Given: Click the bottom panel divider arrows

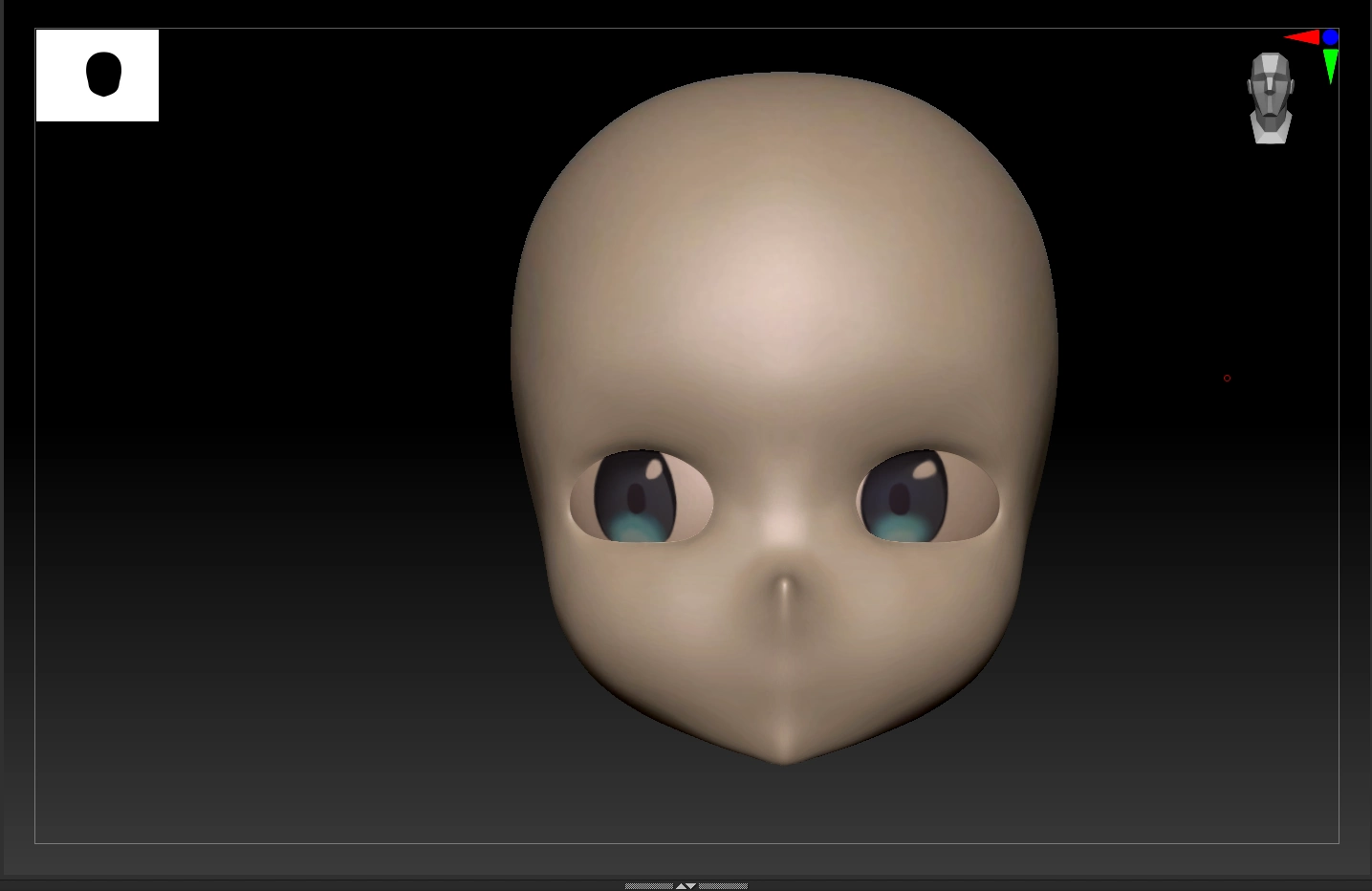Looking at the screenshot, I should pos(686,886).
